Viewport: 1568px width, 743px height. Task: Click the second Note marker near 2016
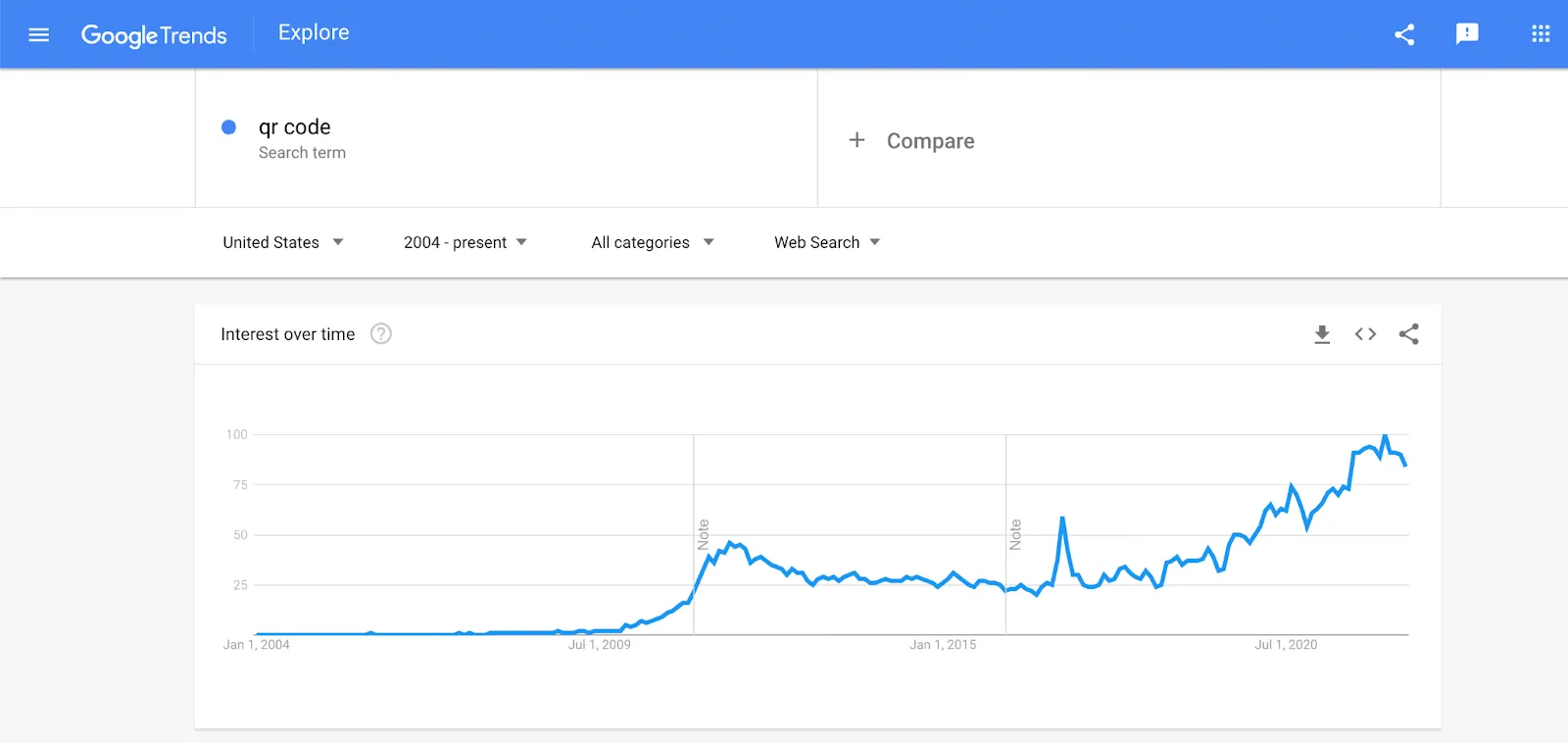[x=1015, y=534]
